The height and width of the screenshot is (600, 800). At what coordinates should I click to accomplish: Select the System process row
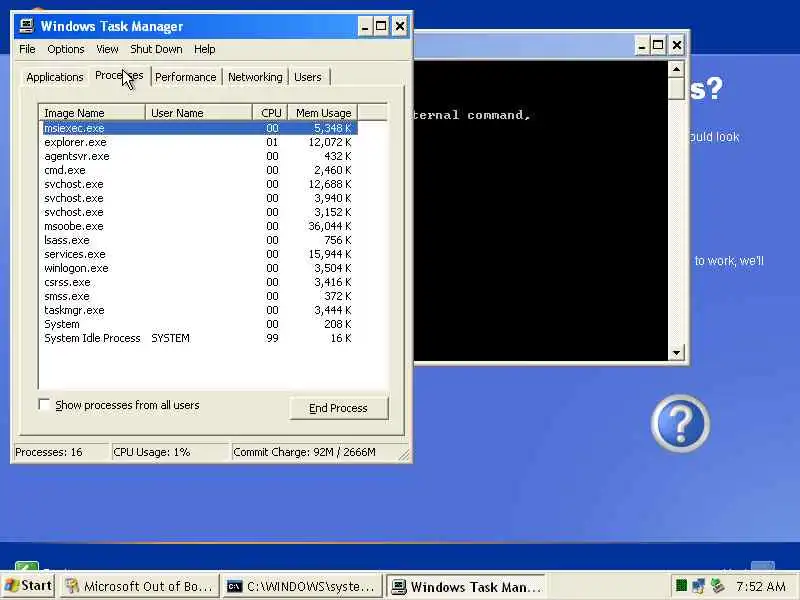pyautogui.click(x=200, y=324)
